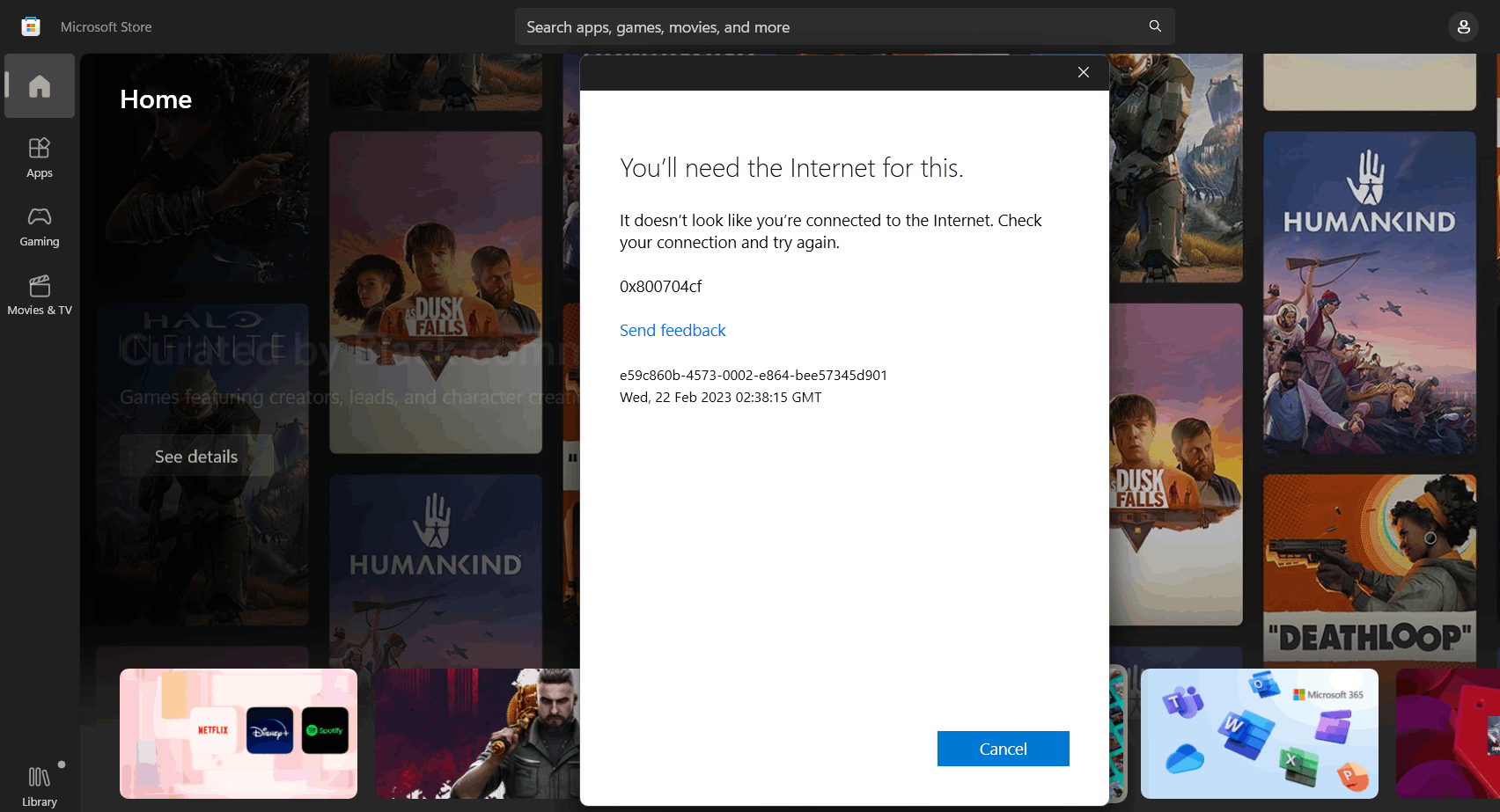Click the "It doesn't look like you're connected" message
1500x812 pixels.
click(830, 231)
